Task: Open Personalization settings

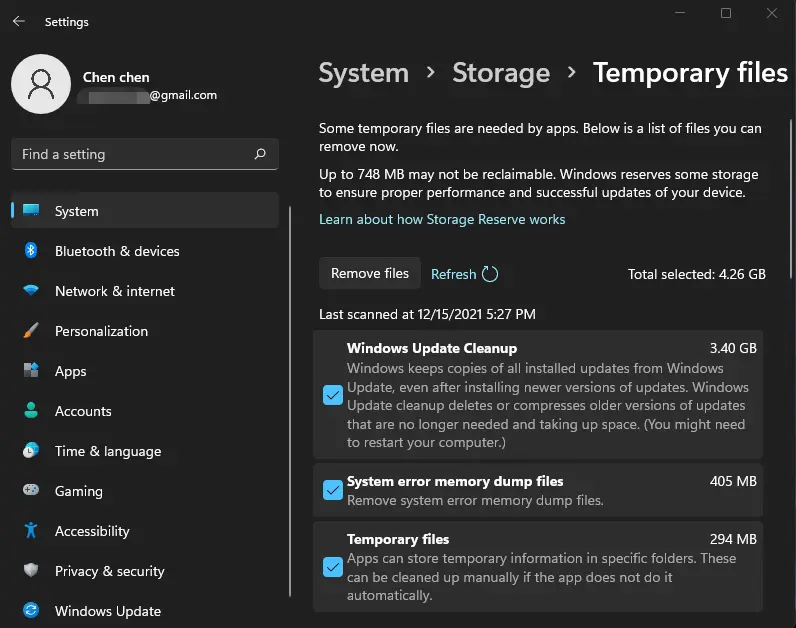Action: tap(145, 331)
